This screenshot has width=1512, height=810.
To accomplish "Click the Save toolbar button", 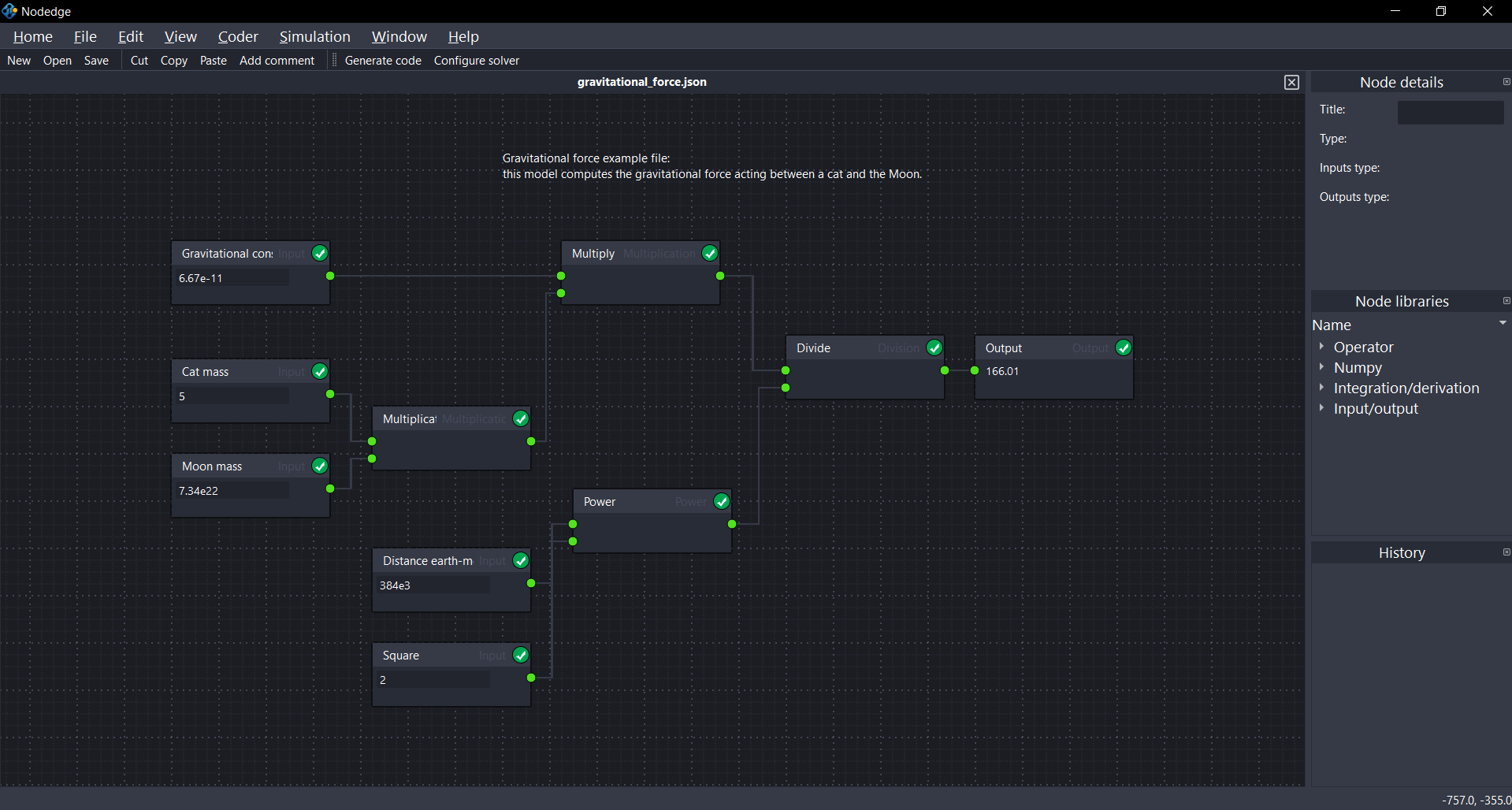I will pyautogui.click(x=96, y=61).
